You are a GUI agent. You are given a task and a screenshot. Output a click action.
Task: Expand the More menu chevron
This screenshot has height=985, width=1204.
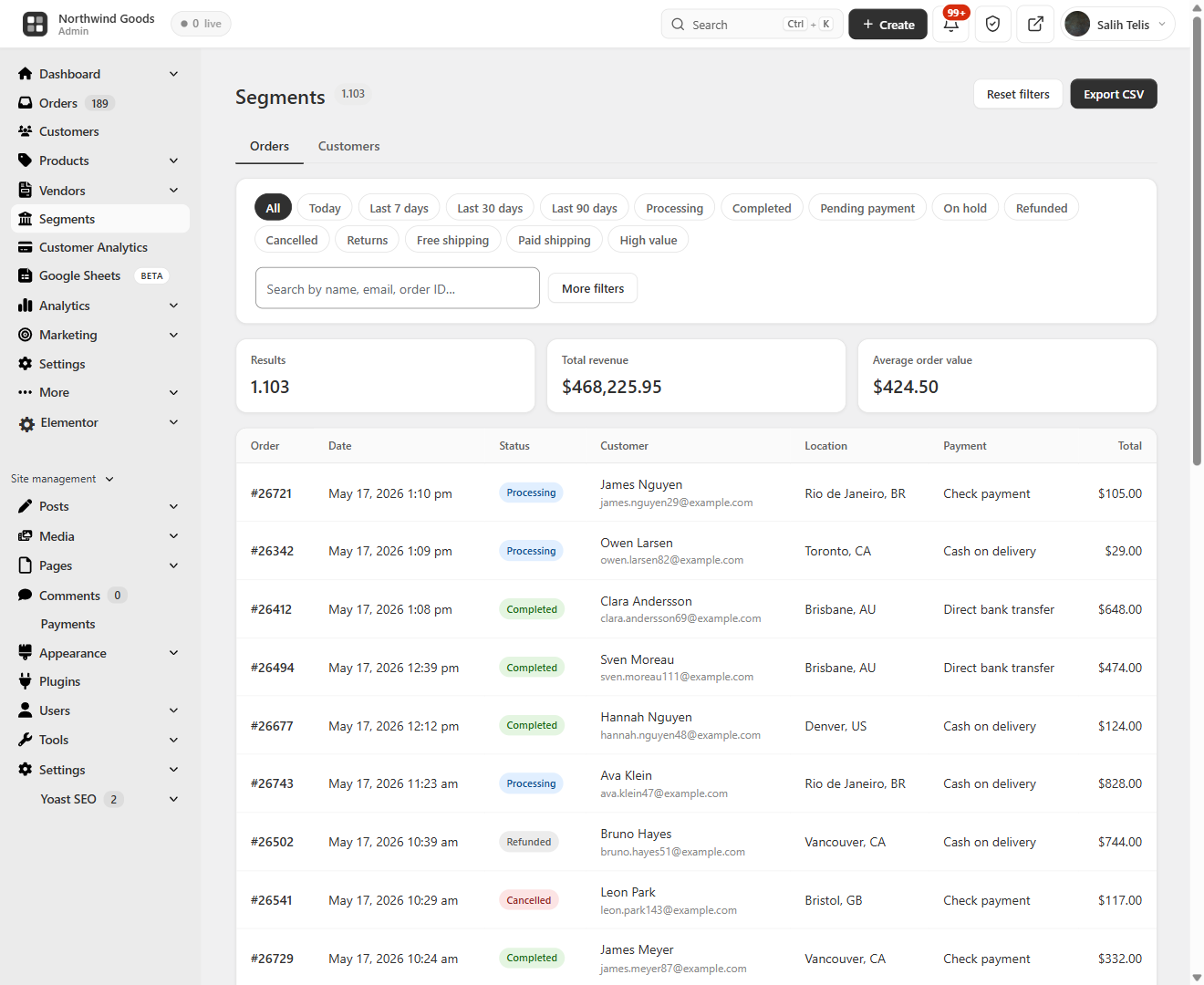(173, 392)
